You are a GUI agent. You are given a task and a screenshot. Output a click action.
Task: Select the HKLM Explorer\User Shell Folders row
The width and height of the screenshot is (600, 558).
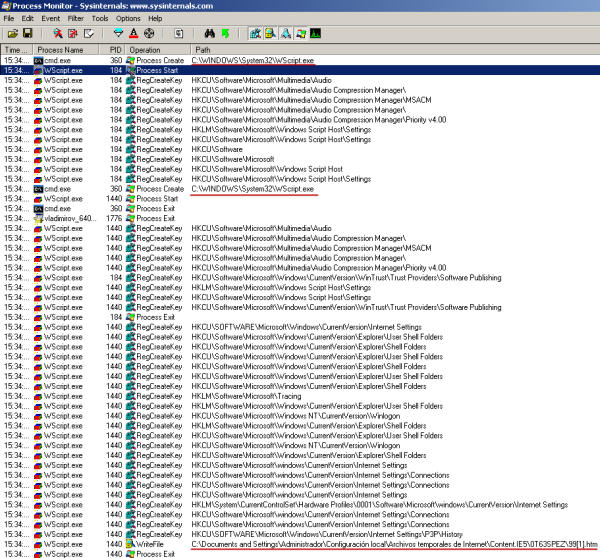click(300, 406)
